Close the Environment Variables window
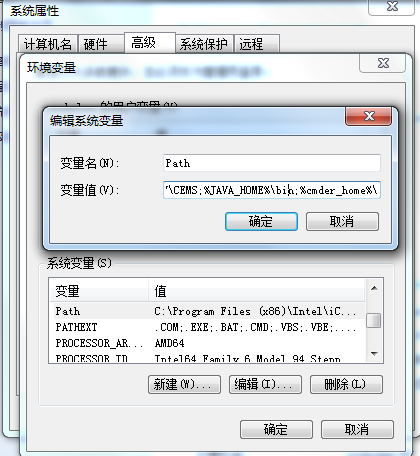Viewport: 420px width, 456px height. pyautogui.click(x=383, y=63)
